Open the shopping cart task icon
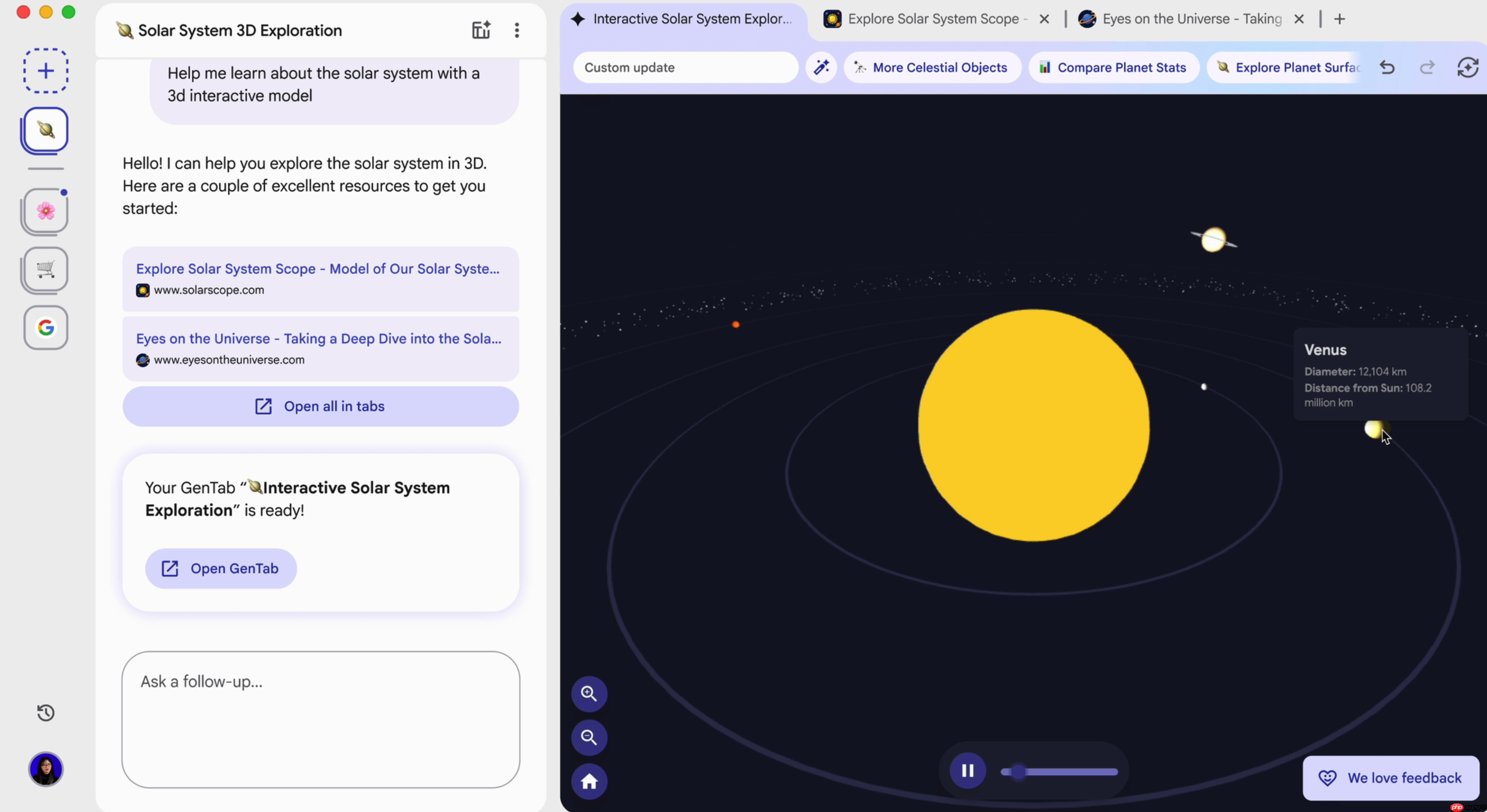Screen dimensions: 1487x812 pos(46,269)
